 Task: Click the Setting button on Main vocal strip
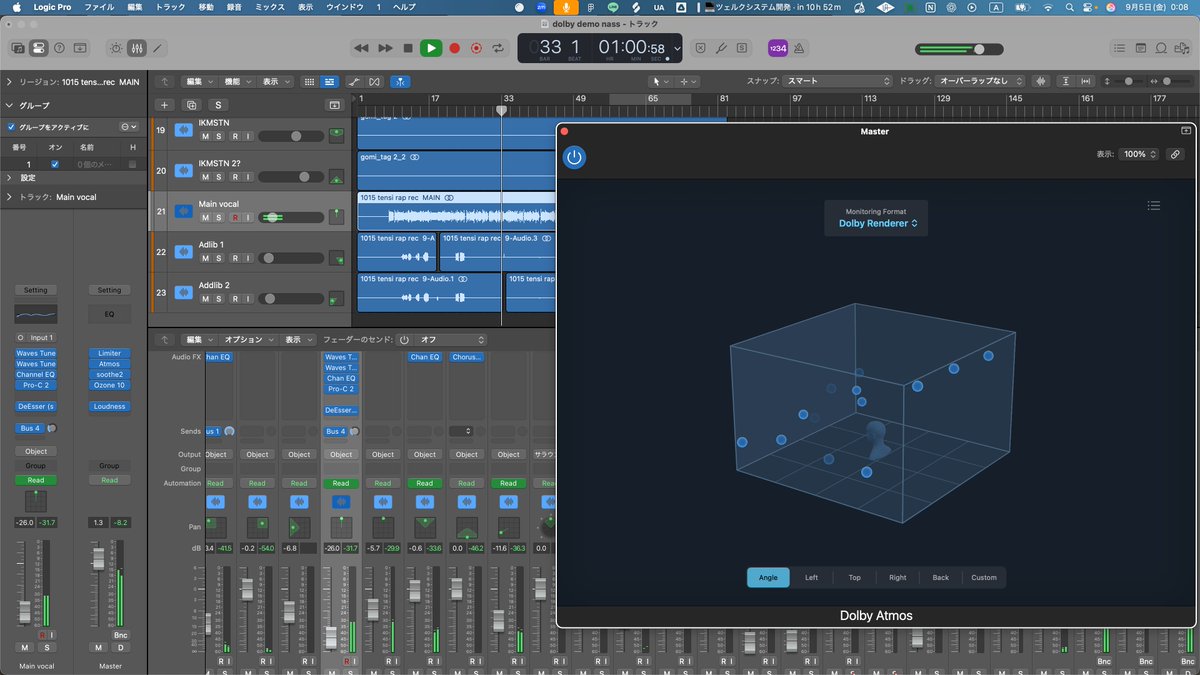[35, 290]
